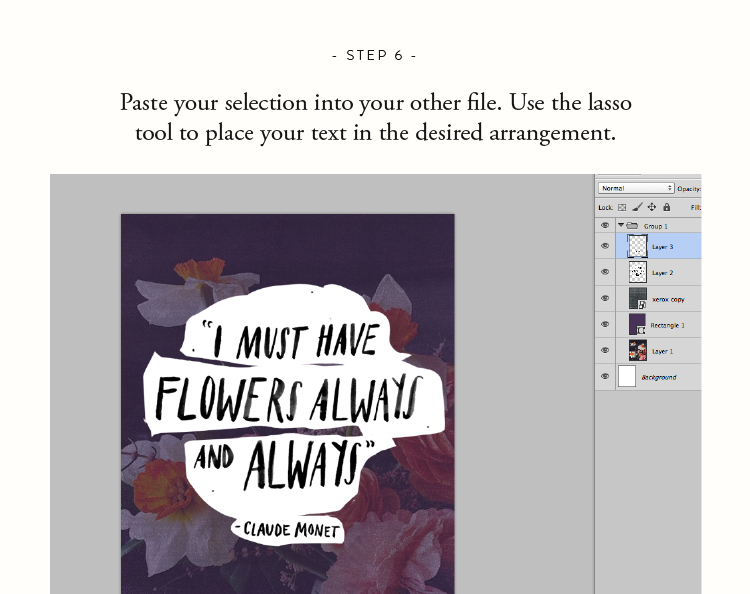
Task: Click the lock position move icon
Action: [x=651, y=207]
